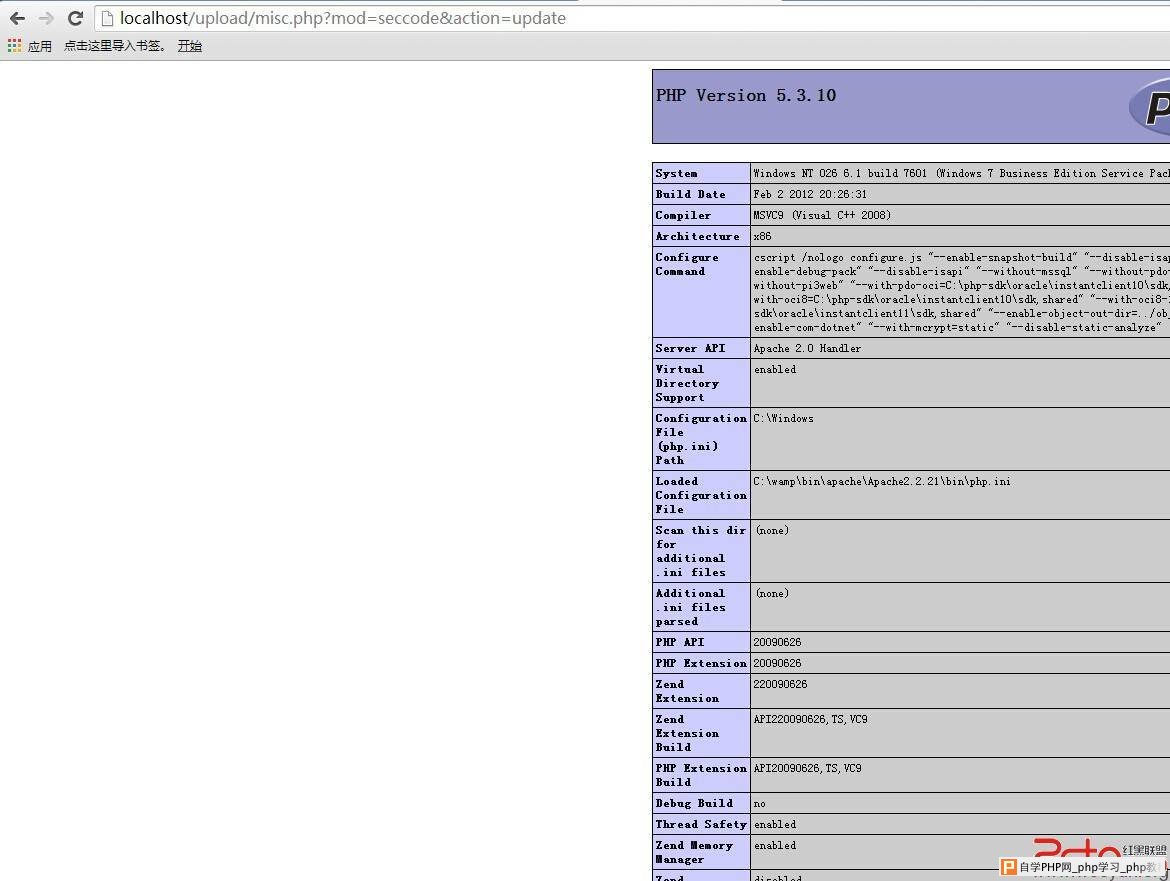Select the C:\wamp\bin\apache php.ini path

tap(881, 481)
